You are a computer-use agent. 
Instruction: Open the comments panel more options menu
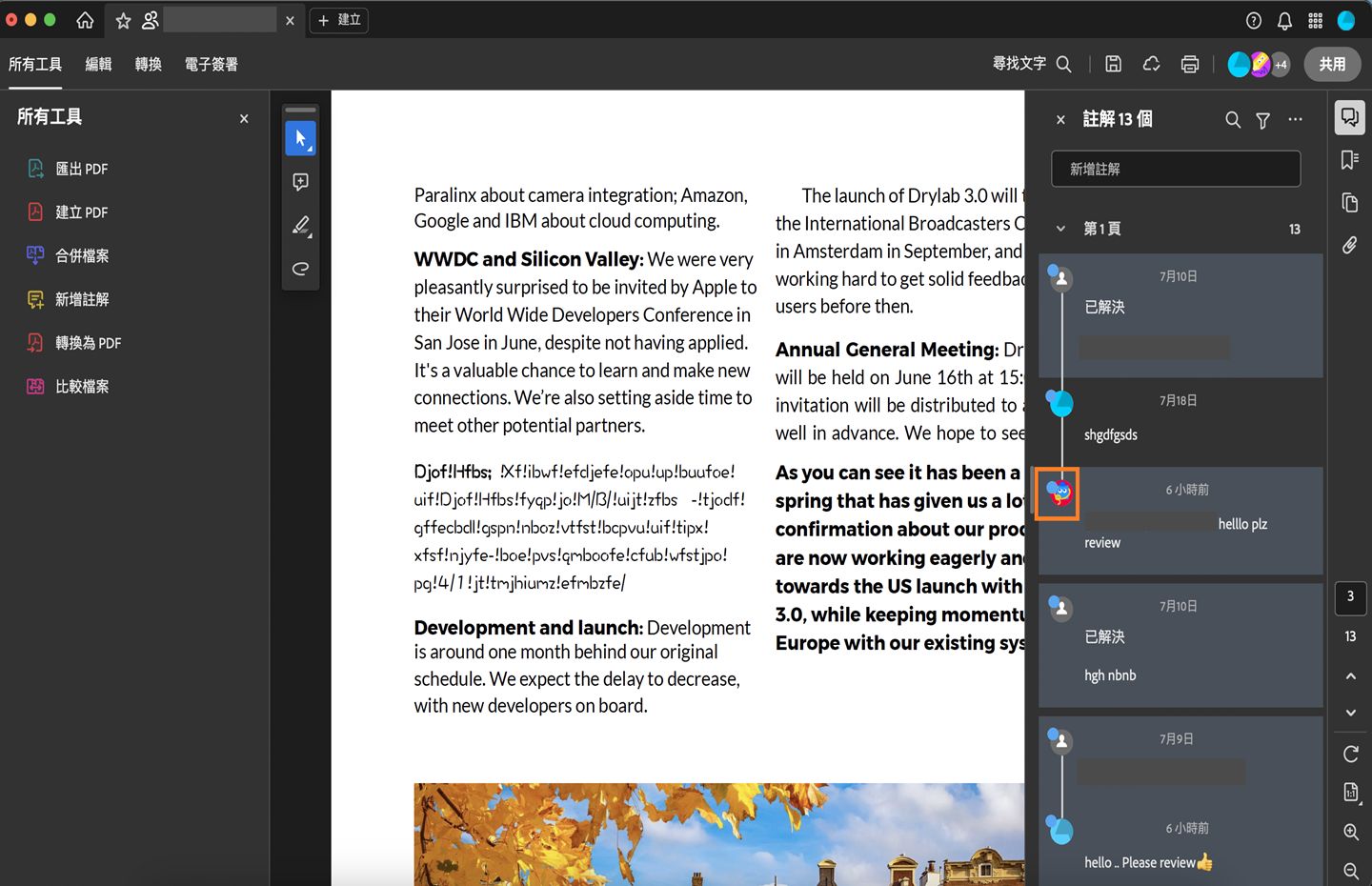(1294, 119)
